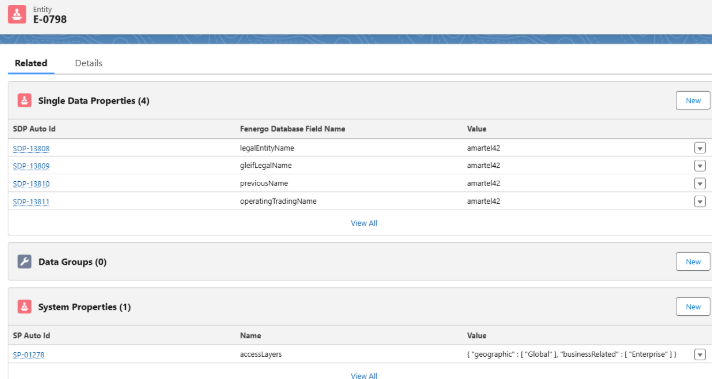Image resolution: width=712 pixels, height=379 pixels.
Task: Click the E-0798 record title
Action: point(50,20)
